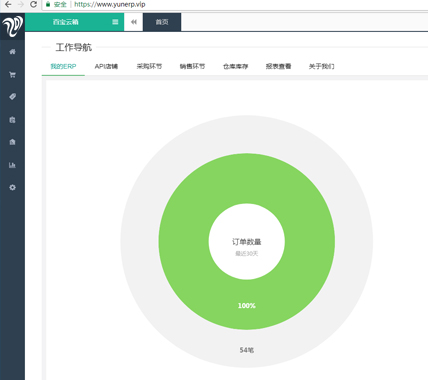
Task: Switch to the API店铺 tab
Action: click(106, 66)
